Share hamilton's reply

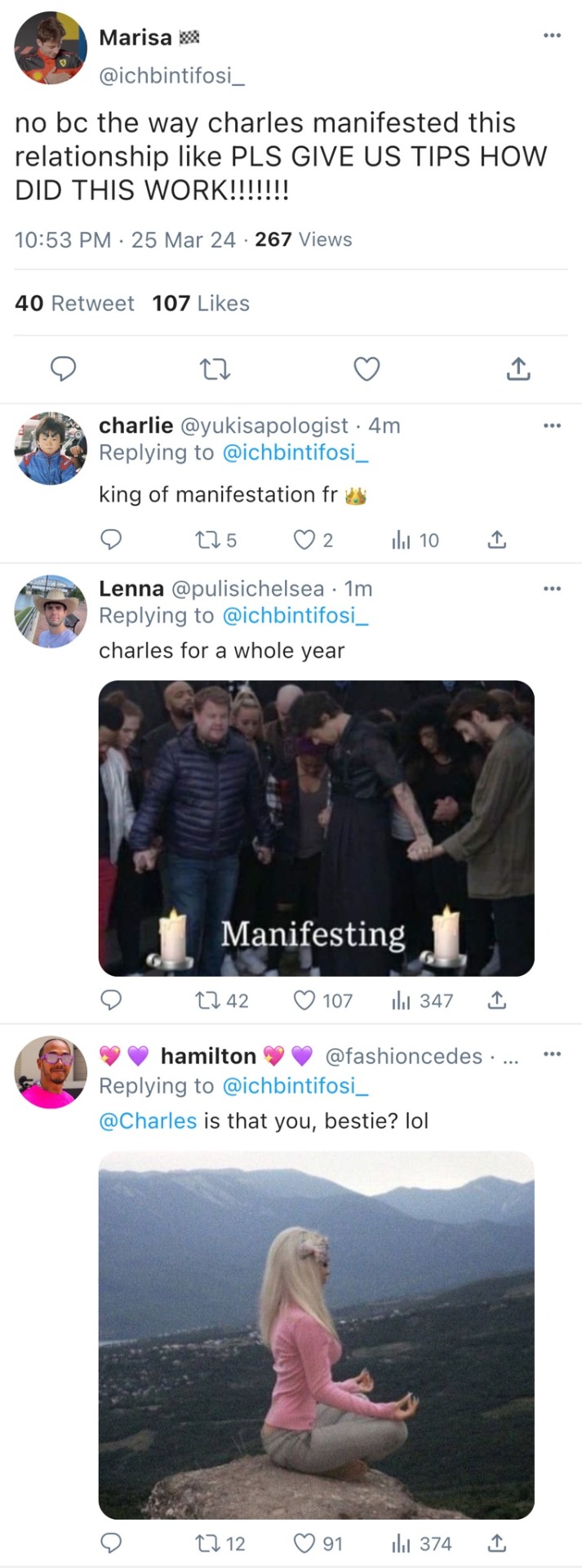pos(496,1543)
